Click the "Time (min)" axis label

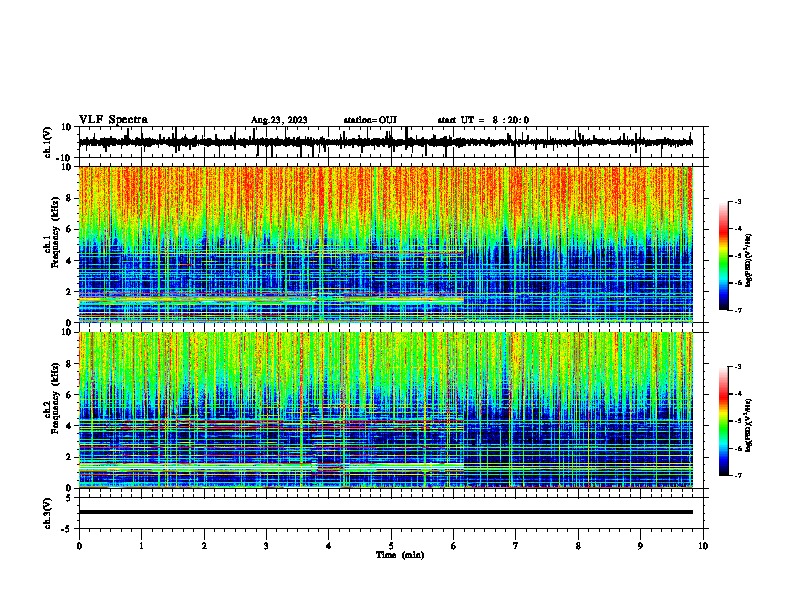[x=400, y=555]
